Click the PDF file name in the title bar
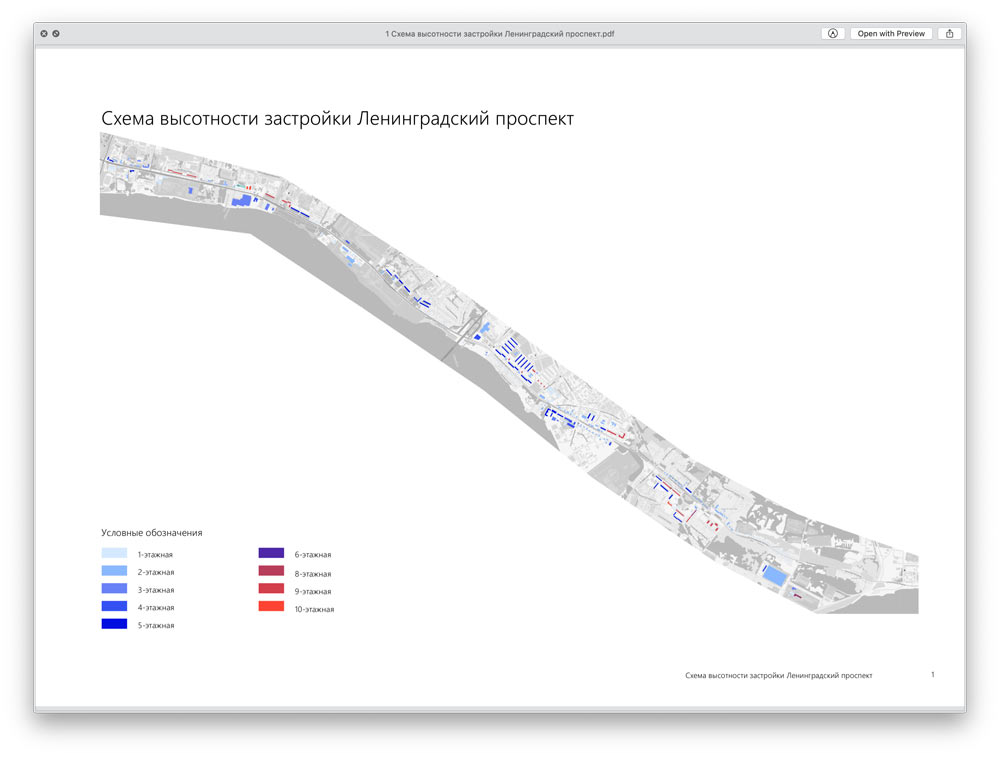The image size is (1000, 757). coord(499,33)
